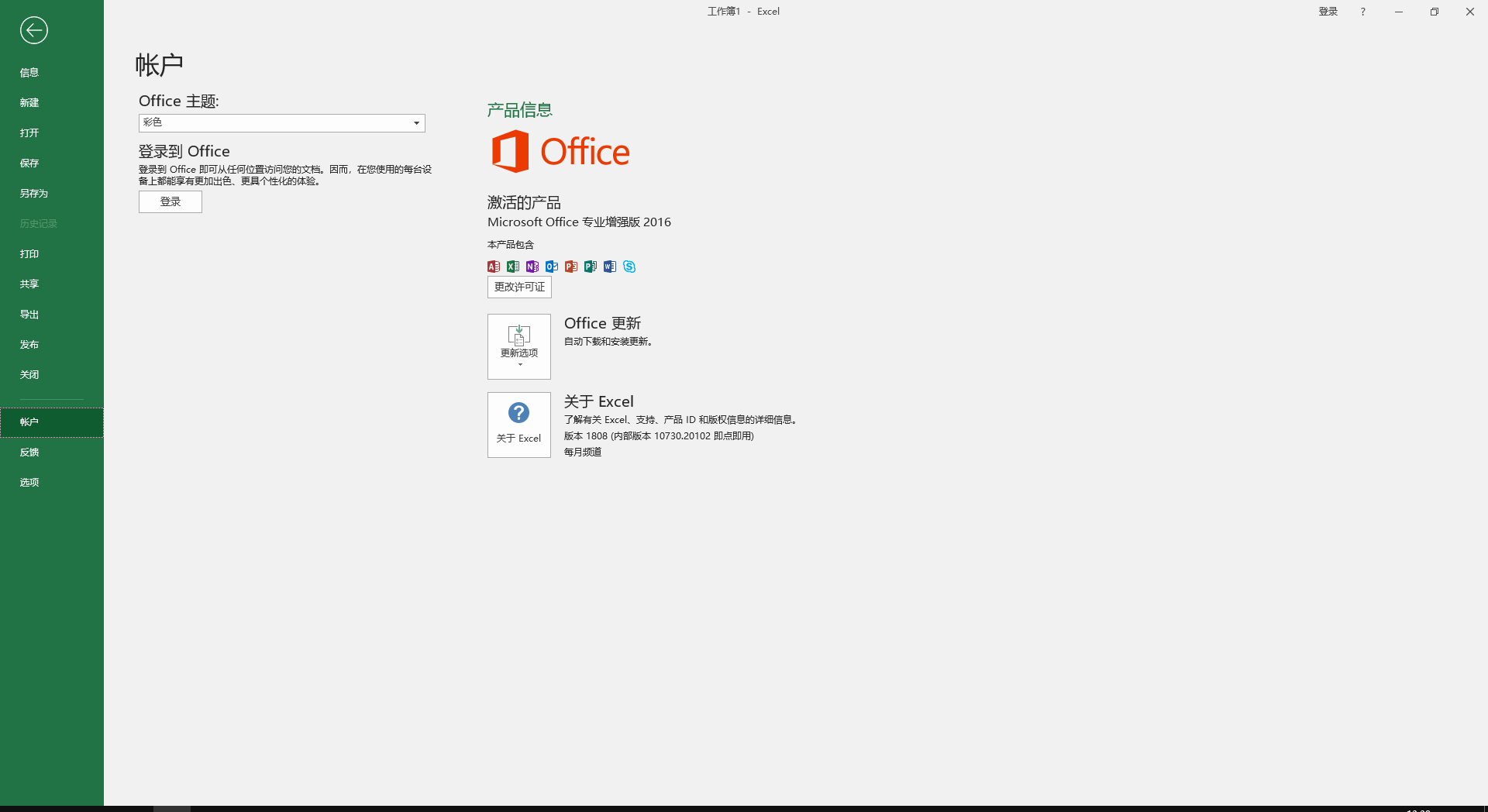Click the Skype for Business icon
The image size is (1488, 812).
pyautogui.click(x=629, y=266)
